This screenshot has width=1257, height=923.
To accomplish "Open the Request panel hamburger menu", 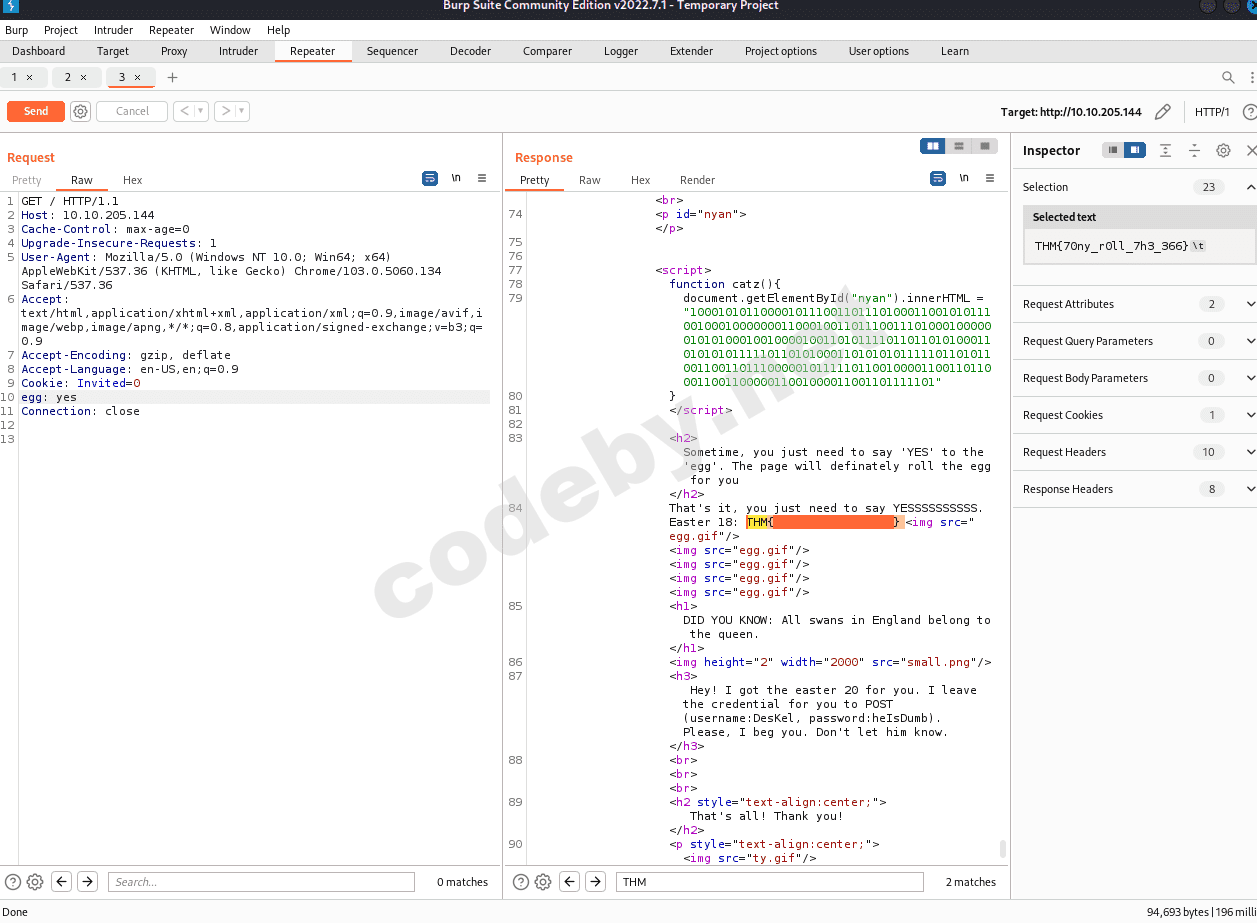I will 482,179.
